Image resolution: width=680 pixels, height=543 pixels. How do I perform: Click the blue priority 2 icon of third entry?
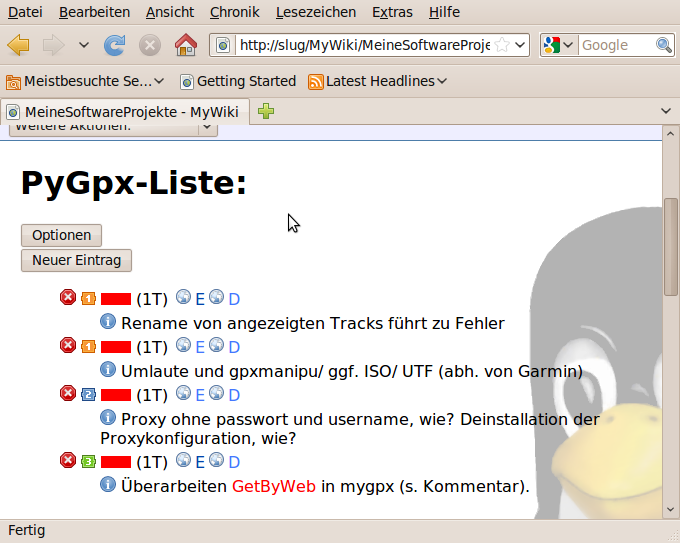(x=88, y=394)
